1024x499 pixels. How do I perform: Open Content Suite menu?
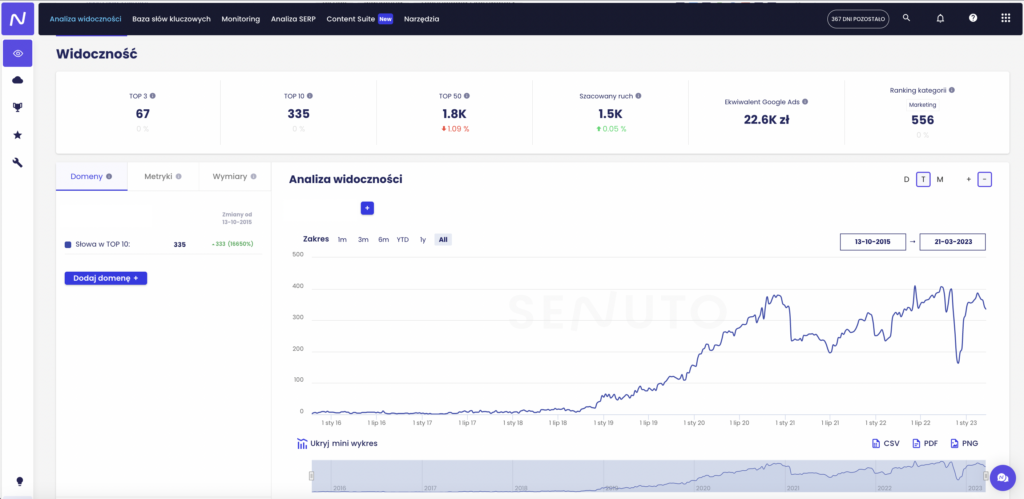pyautogui.click(x=351, y=19)
